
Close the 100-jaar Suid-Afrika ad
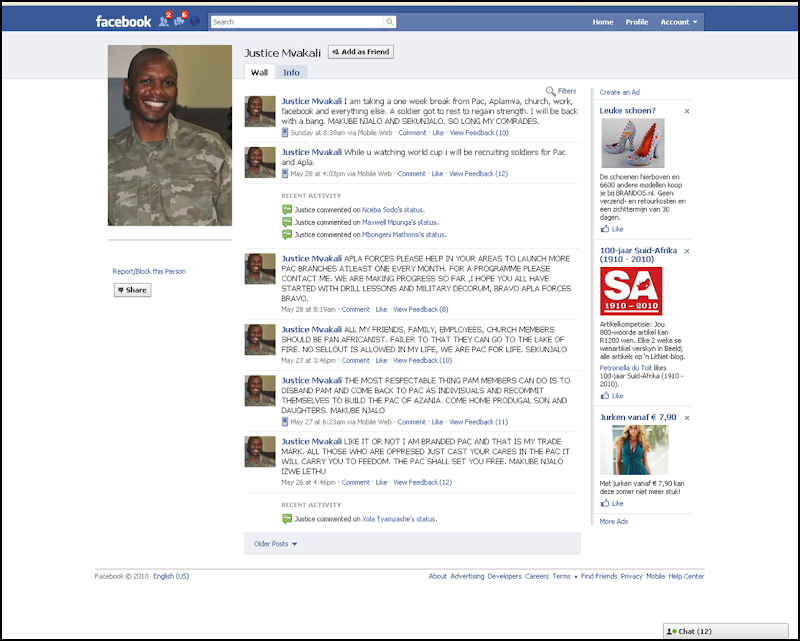pyautogui.click(x=687, y=251)
